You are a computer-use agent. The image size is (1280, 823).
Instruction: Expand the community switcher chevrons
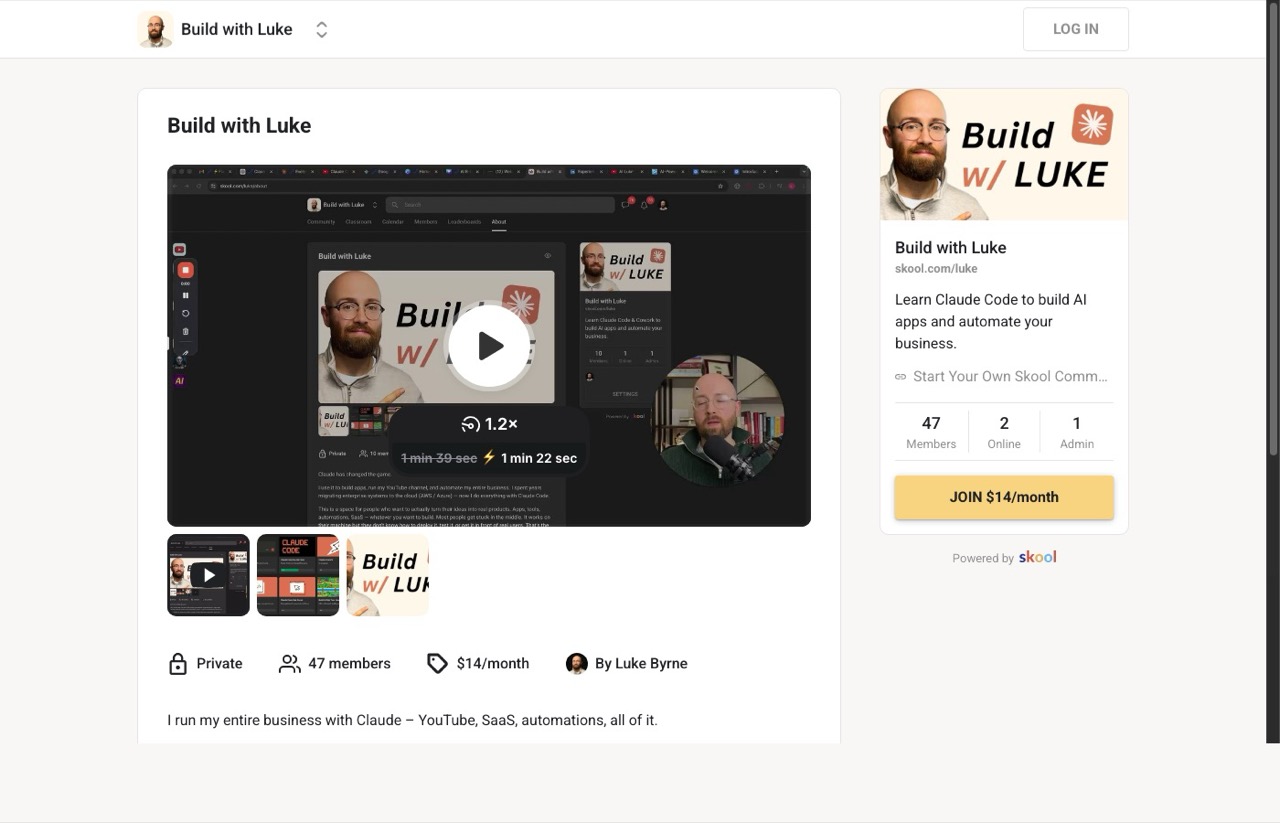[x=322, y=30]
